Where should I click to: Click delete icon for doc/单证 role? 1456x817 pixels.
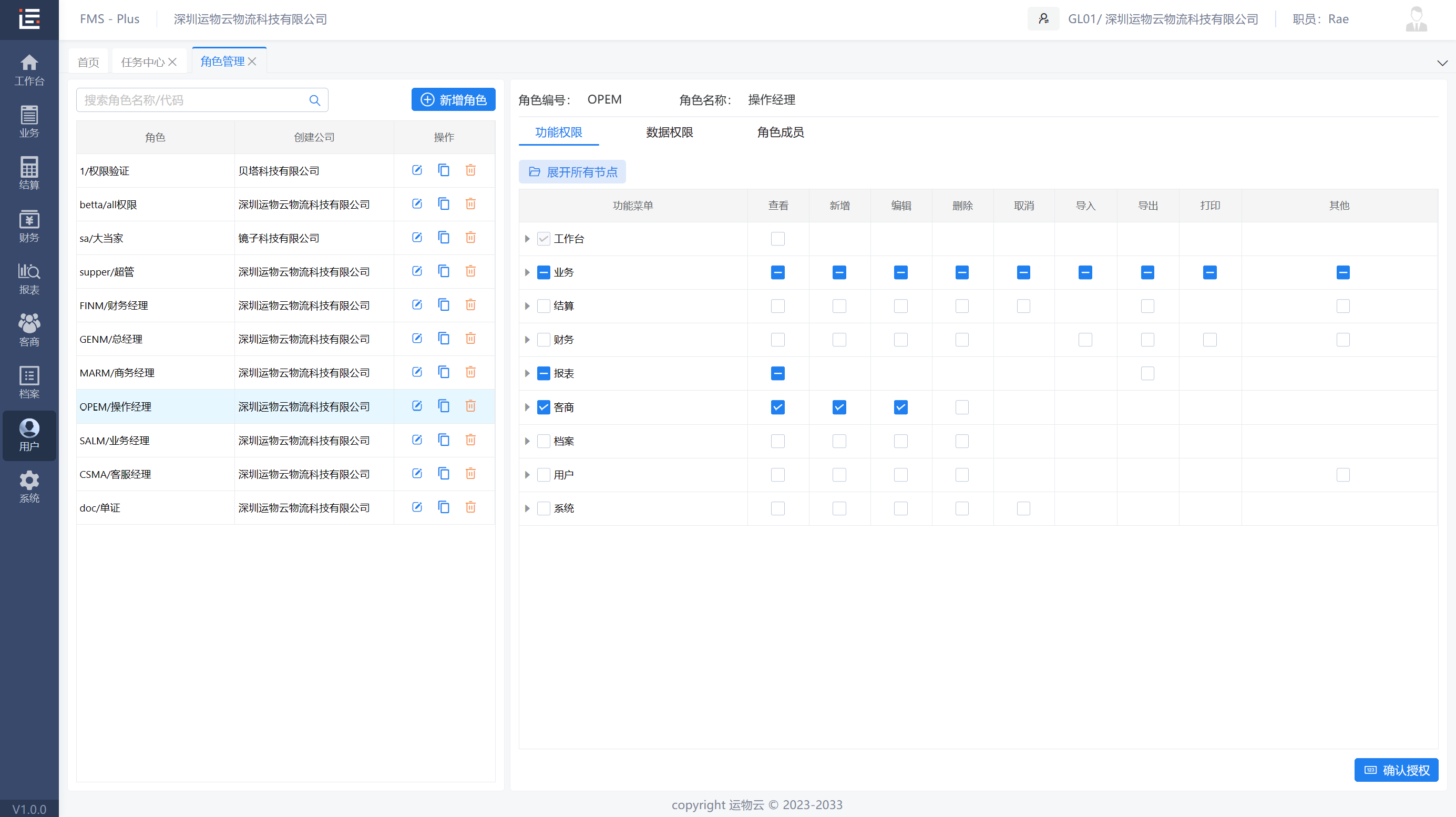click(x=470, y=507)
